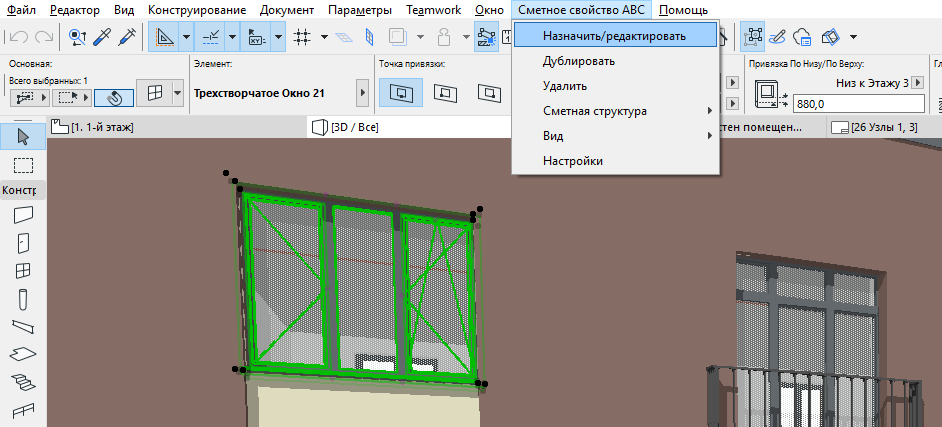Choose Удалить from the dropdown menu
Image resolution: width=942 pixels, height=427 pixels.
(616, 86)
